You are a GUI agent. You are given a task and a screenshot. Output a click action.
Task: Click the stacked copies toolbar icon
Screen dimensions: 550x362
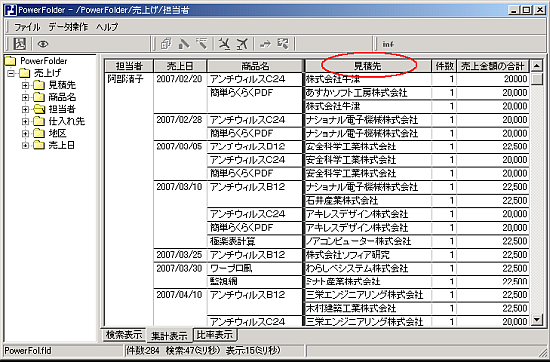pyautogui.click(x=166, y=44)
